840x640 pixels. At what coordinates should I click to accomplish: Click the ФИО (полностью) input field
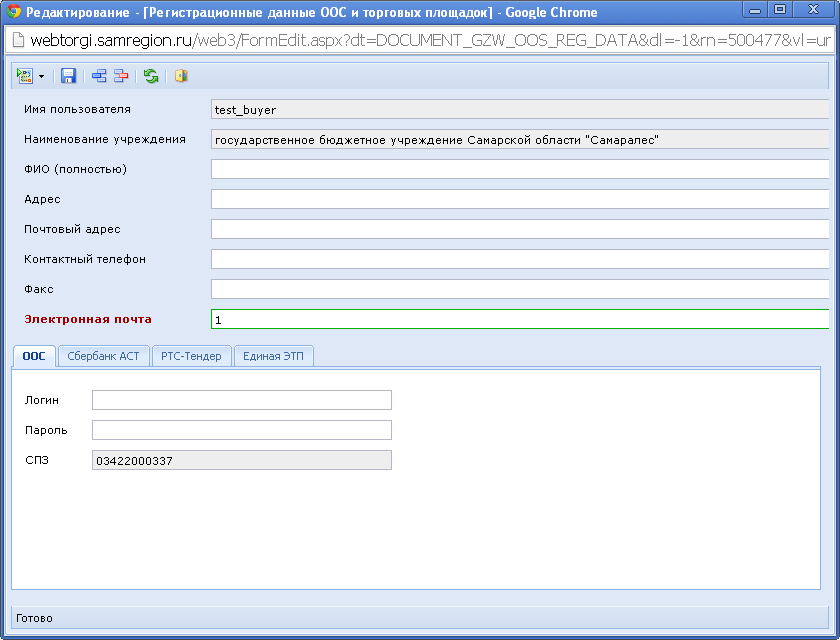(520, 169)
